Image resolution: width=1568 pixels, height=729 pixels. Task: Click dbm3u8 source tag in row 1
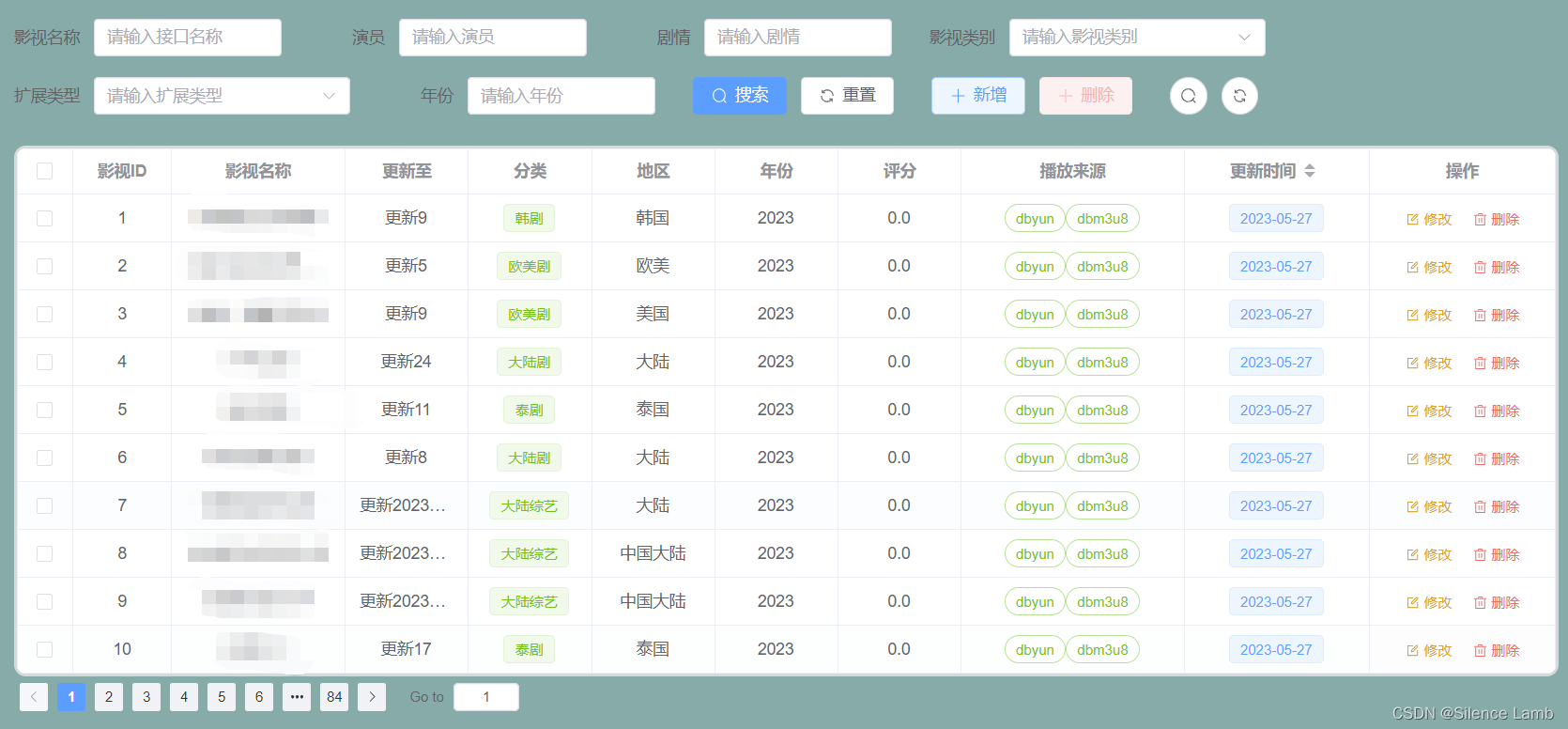pyautogui.click(x=1102, y=218)
